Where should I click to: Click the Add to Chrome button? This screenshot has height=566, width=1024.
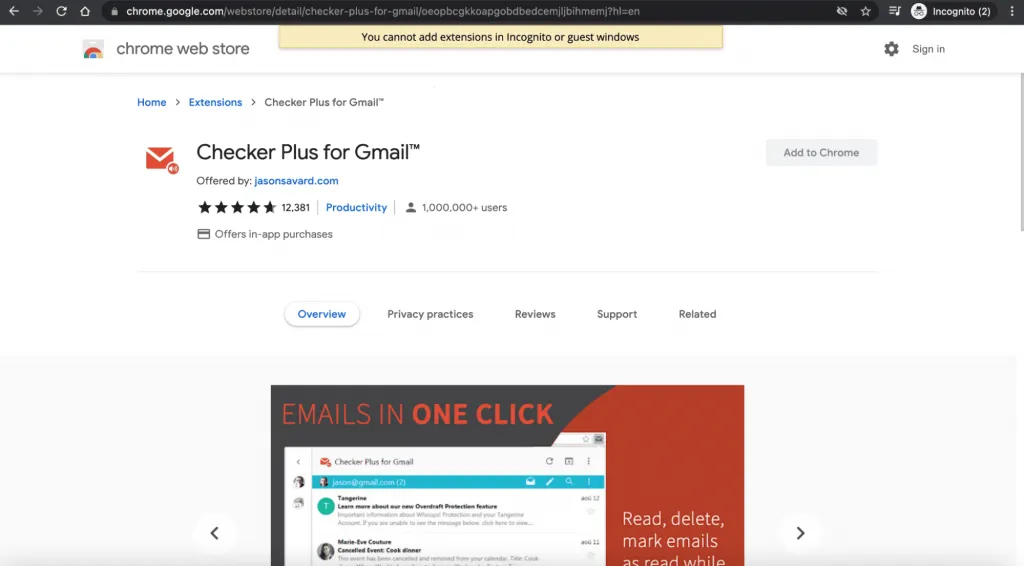tap(821, 153)
